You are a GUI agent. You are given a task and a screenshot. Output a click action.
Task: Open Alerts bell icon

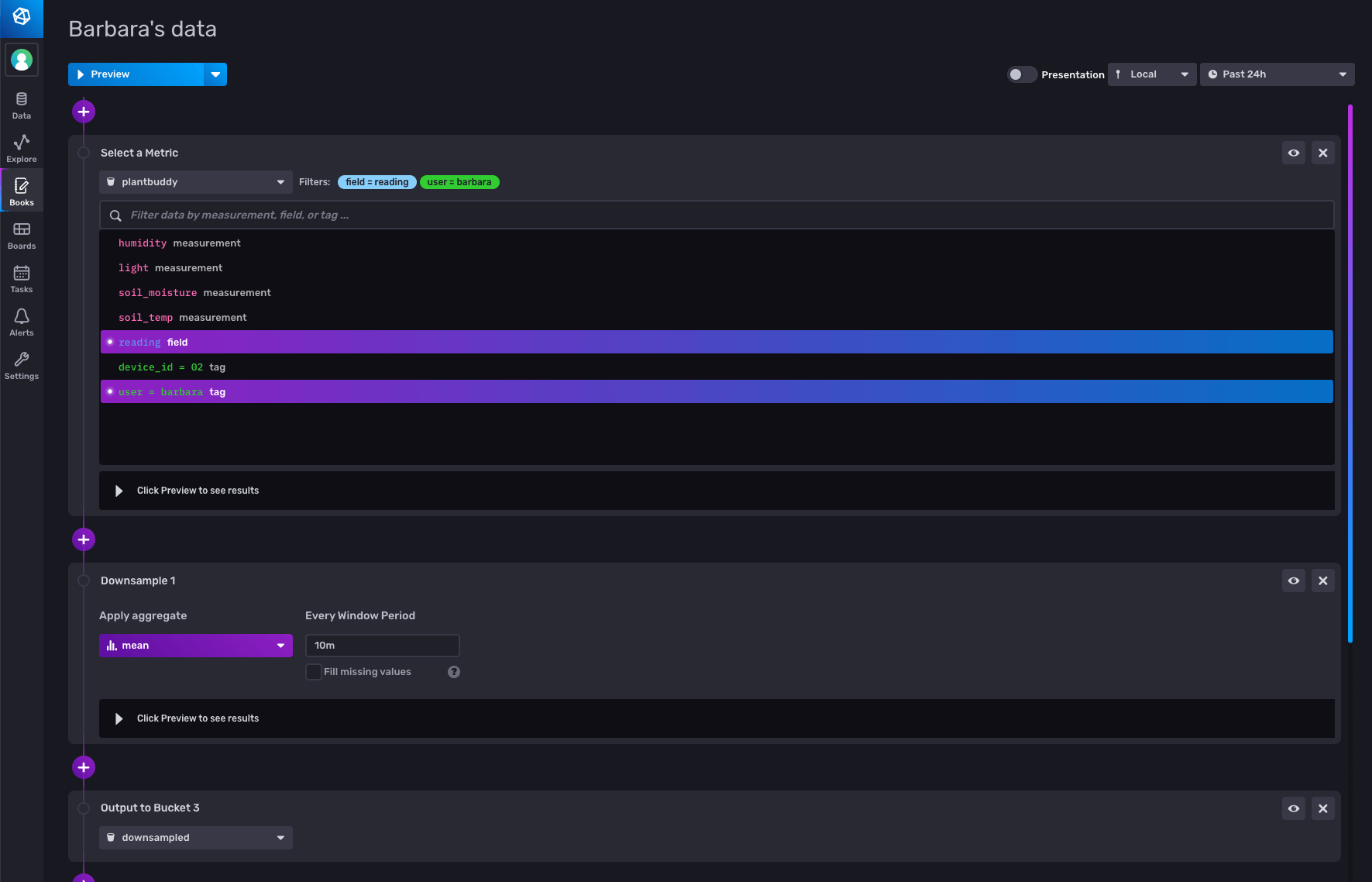[22, 322]
